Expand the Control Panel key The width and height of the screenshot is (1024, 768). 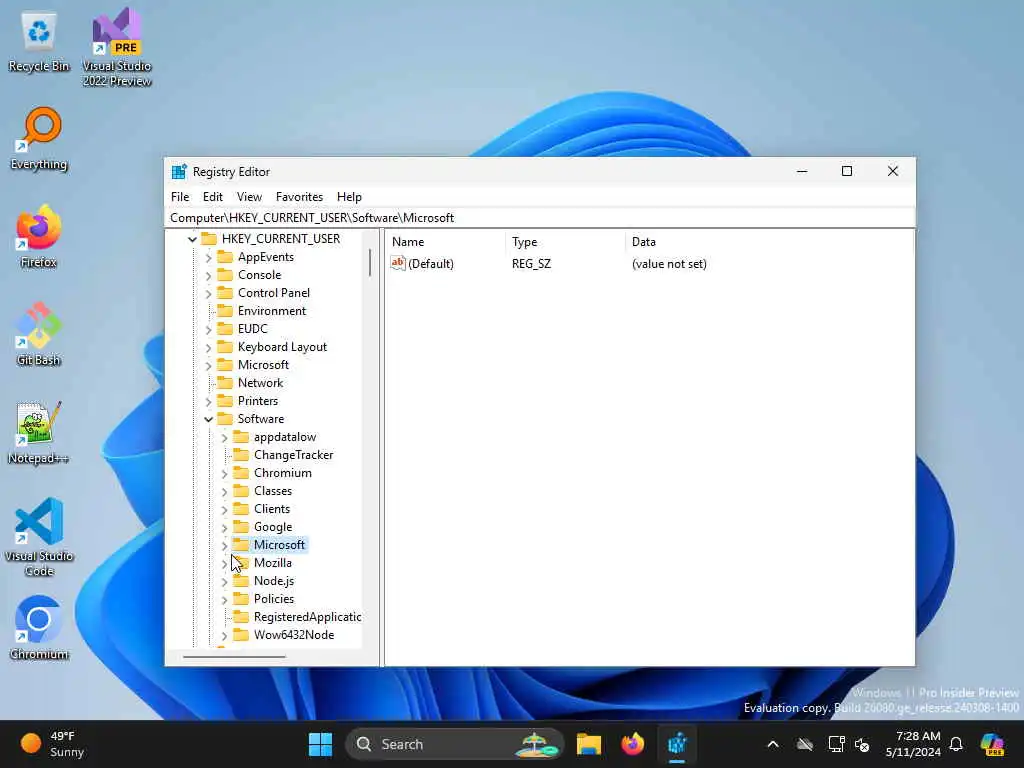click(208, 293)
